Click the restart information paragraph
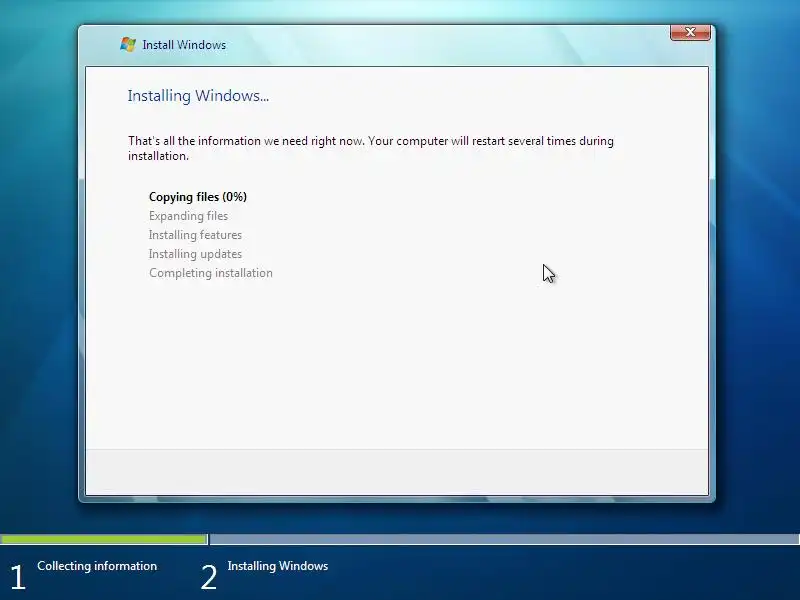The width and height of the screenshot is (800, 600). coord(371,148)
